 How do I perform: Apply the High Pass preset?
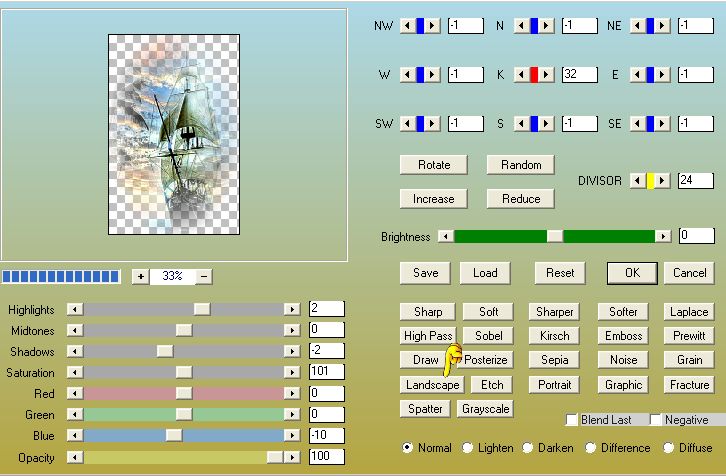click(x=428, y=336)
